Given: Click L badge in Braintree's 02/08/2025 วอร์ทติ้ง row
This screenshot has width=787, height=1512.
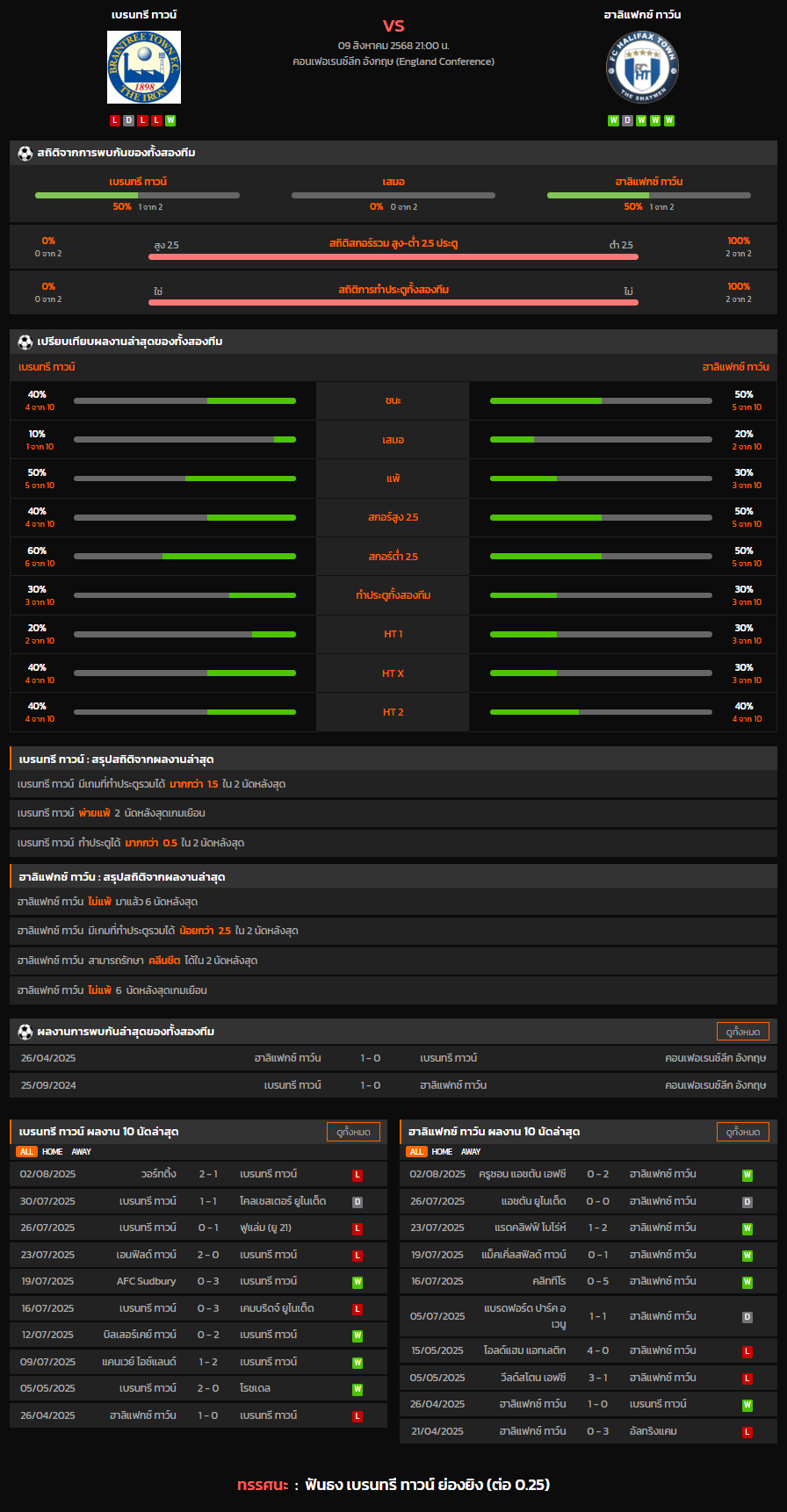Looking at the screenshot, I should coord(357,1175).
